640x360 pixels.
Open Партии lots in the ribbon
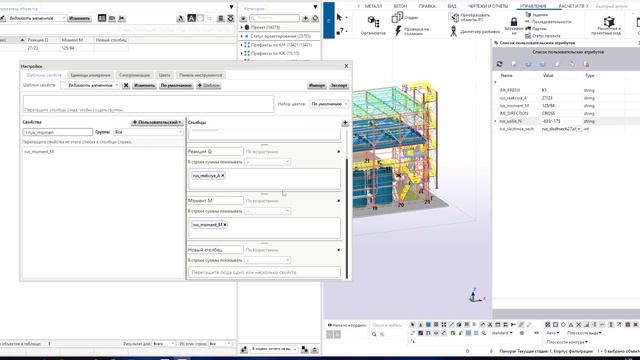click(536, 29)
